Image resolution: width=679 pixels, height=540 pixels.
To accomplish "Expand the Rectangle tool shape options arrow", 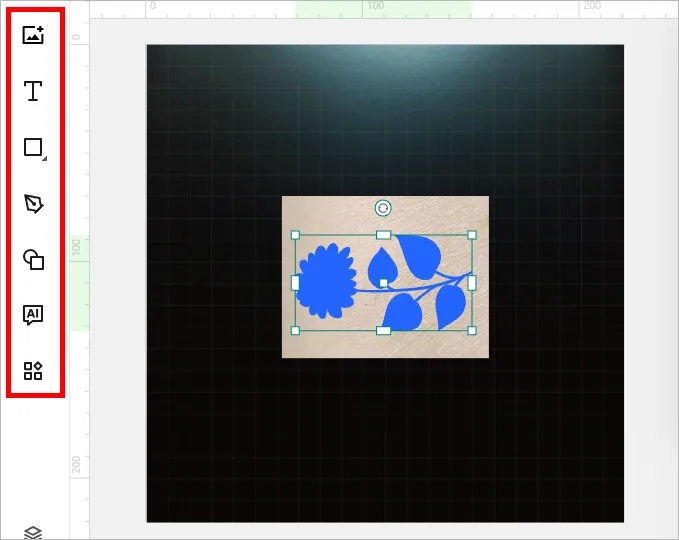I will pyautogui.click(x=44, y=159).
